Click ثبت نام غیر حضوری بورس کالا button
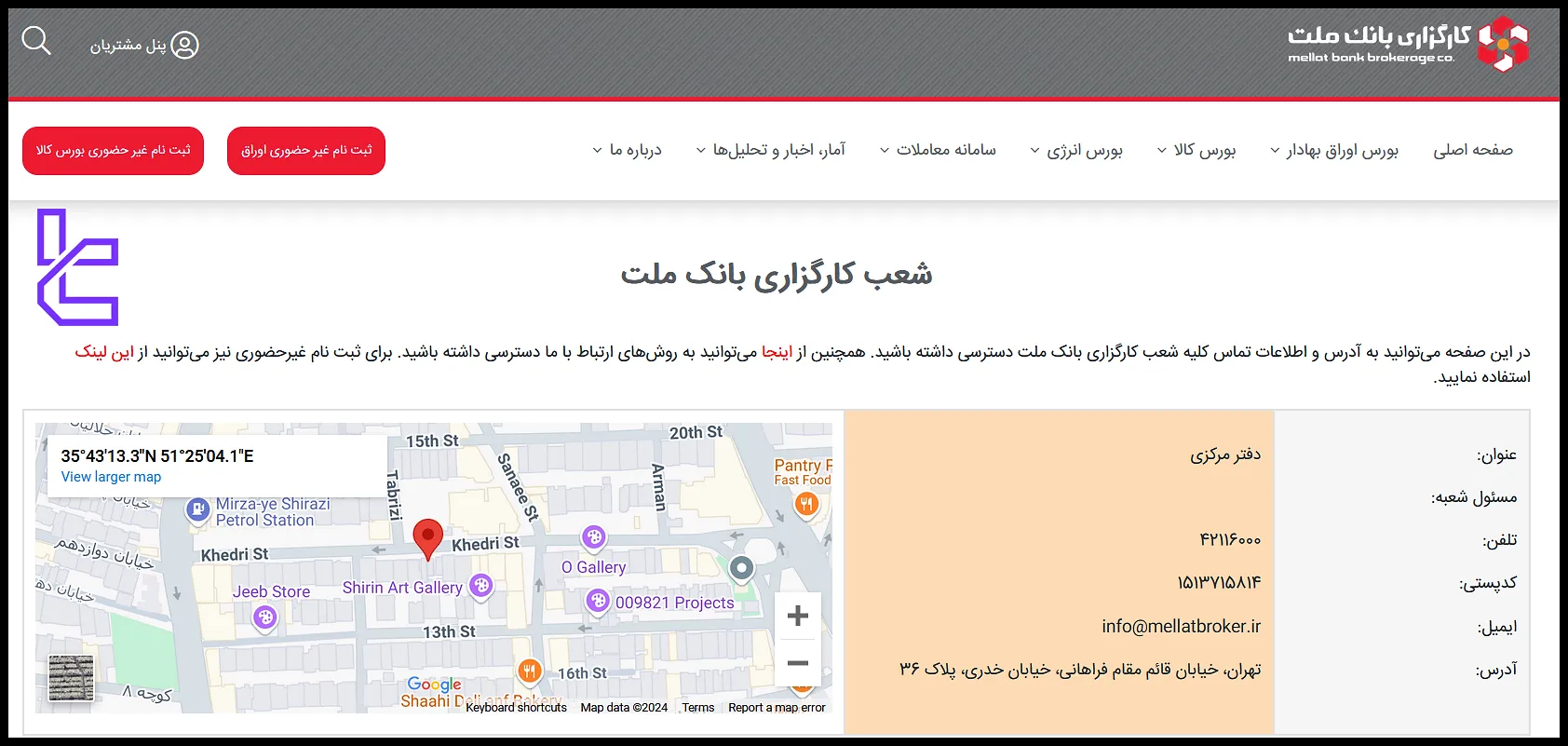The height and width of the screenshot is (746, 1568). click(114, 151)
